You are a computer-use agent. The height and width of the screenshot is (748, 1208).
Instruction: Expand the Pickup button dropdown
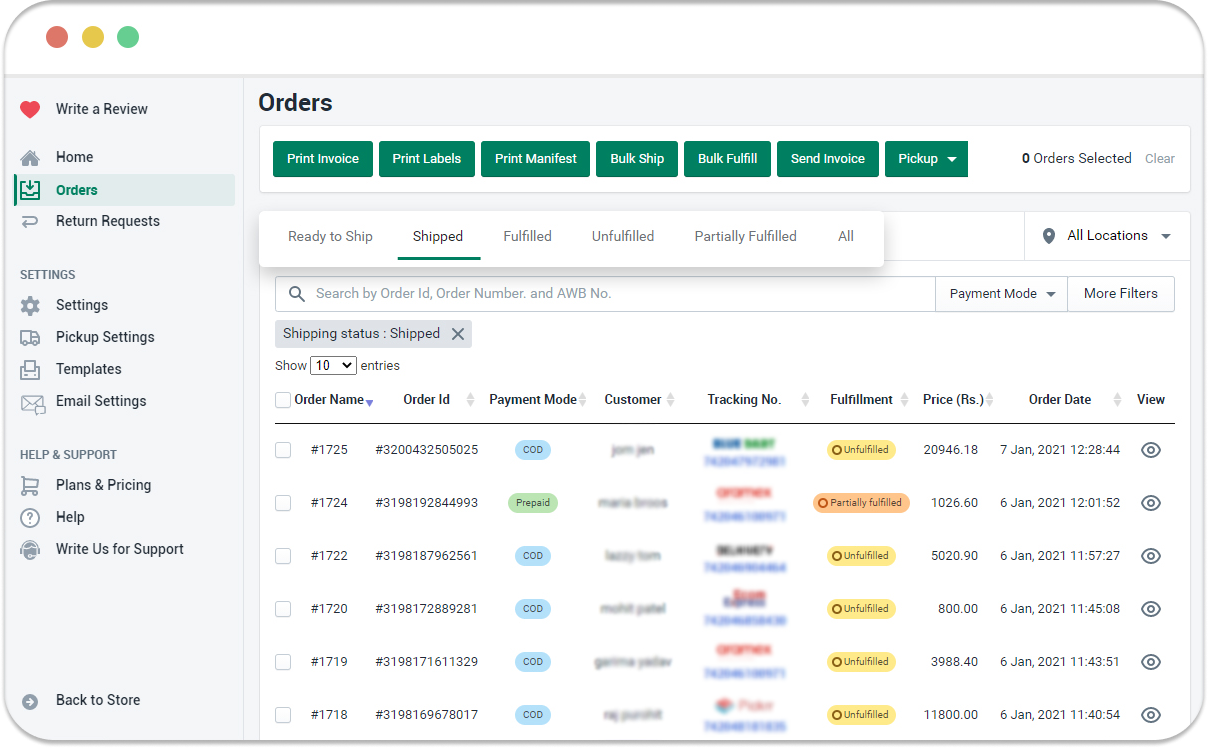[x=949, y=158]
